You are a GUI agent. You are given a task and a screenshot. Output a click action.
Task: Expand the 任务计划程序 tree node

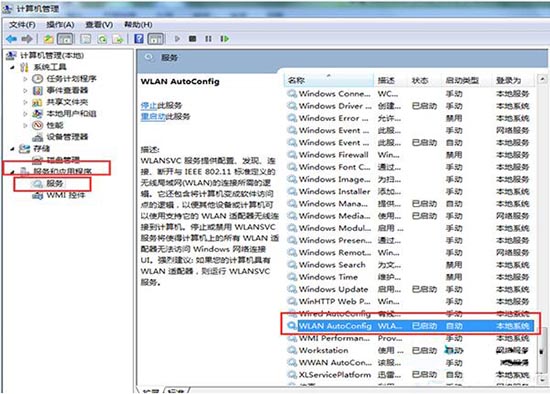point(25,79)
